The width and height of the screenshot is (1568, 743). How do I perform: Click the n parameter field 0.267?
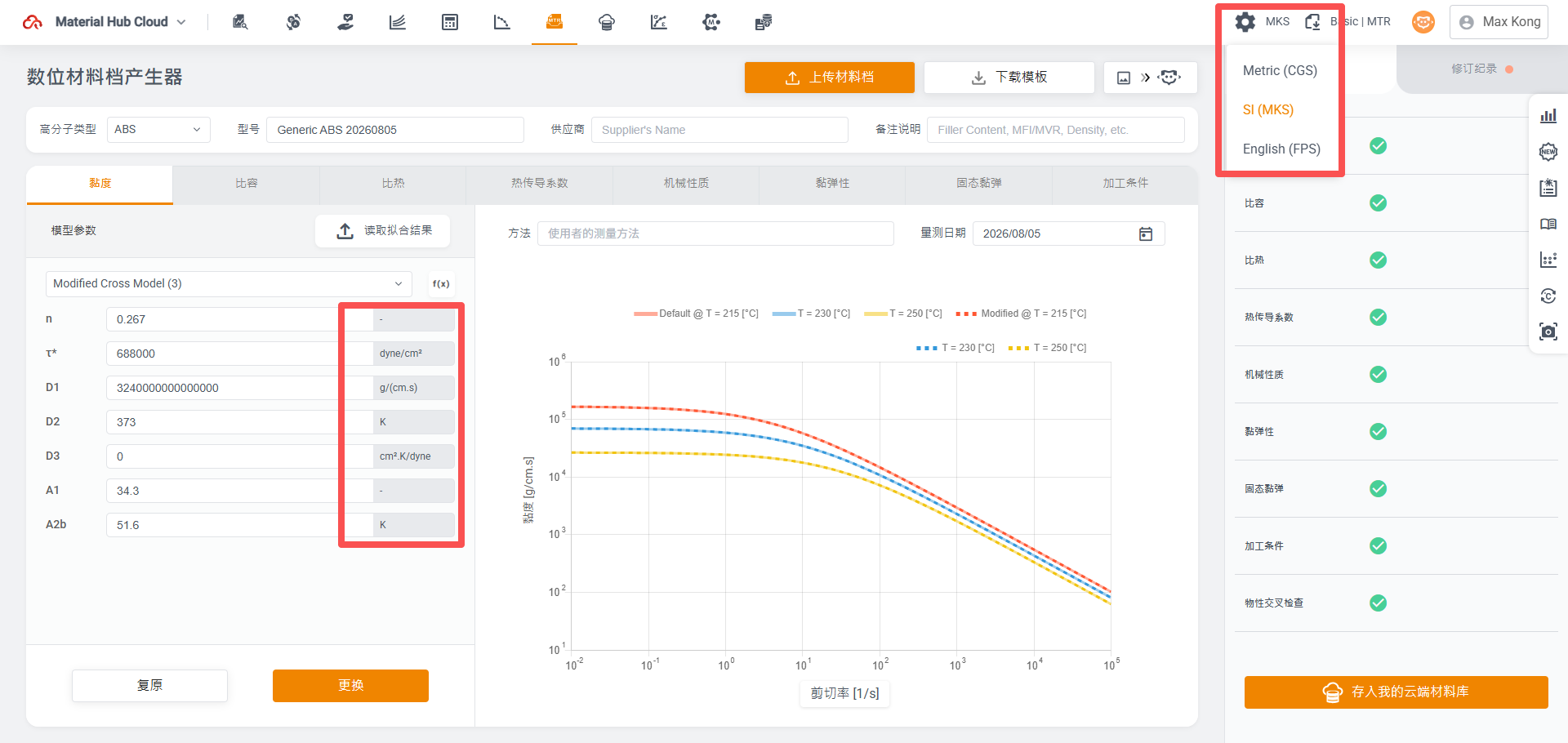click(238, 319)
